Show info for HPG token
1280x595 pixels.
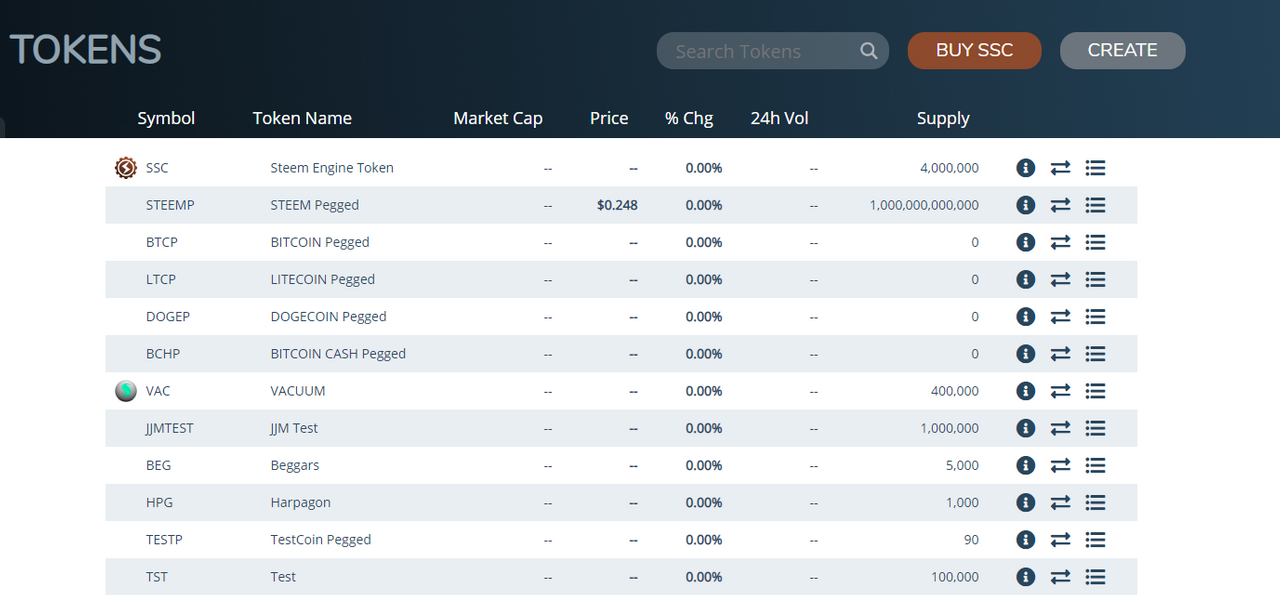1025,502
